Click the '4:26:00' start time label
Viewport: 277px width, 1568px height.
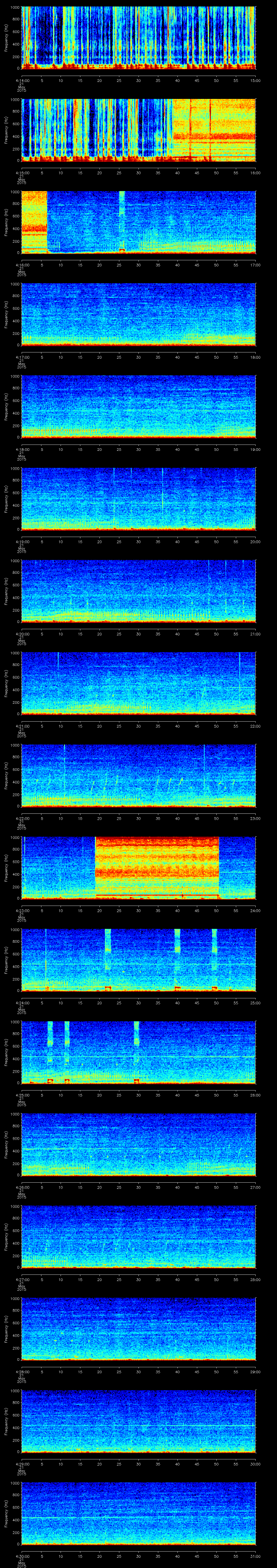[x=22, y=1187]
